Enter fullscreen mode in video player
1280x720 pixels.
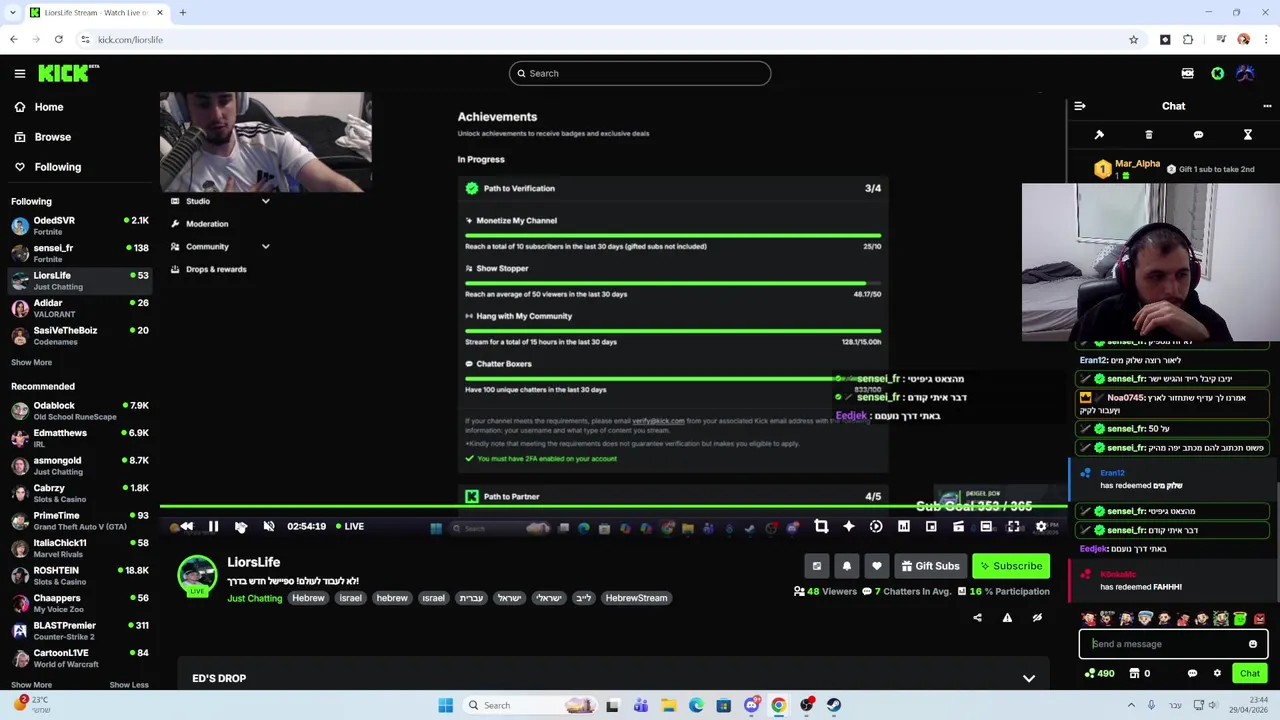point(1013,527)
